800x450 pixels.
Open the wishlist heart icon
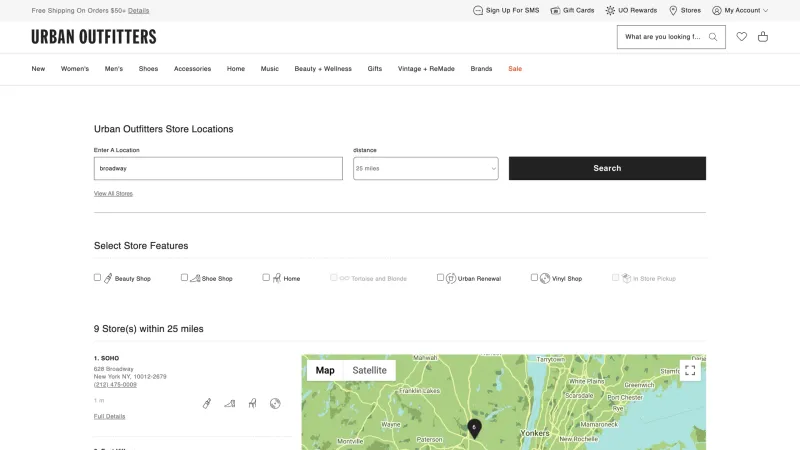pos(741,36)
